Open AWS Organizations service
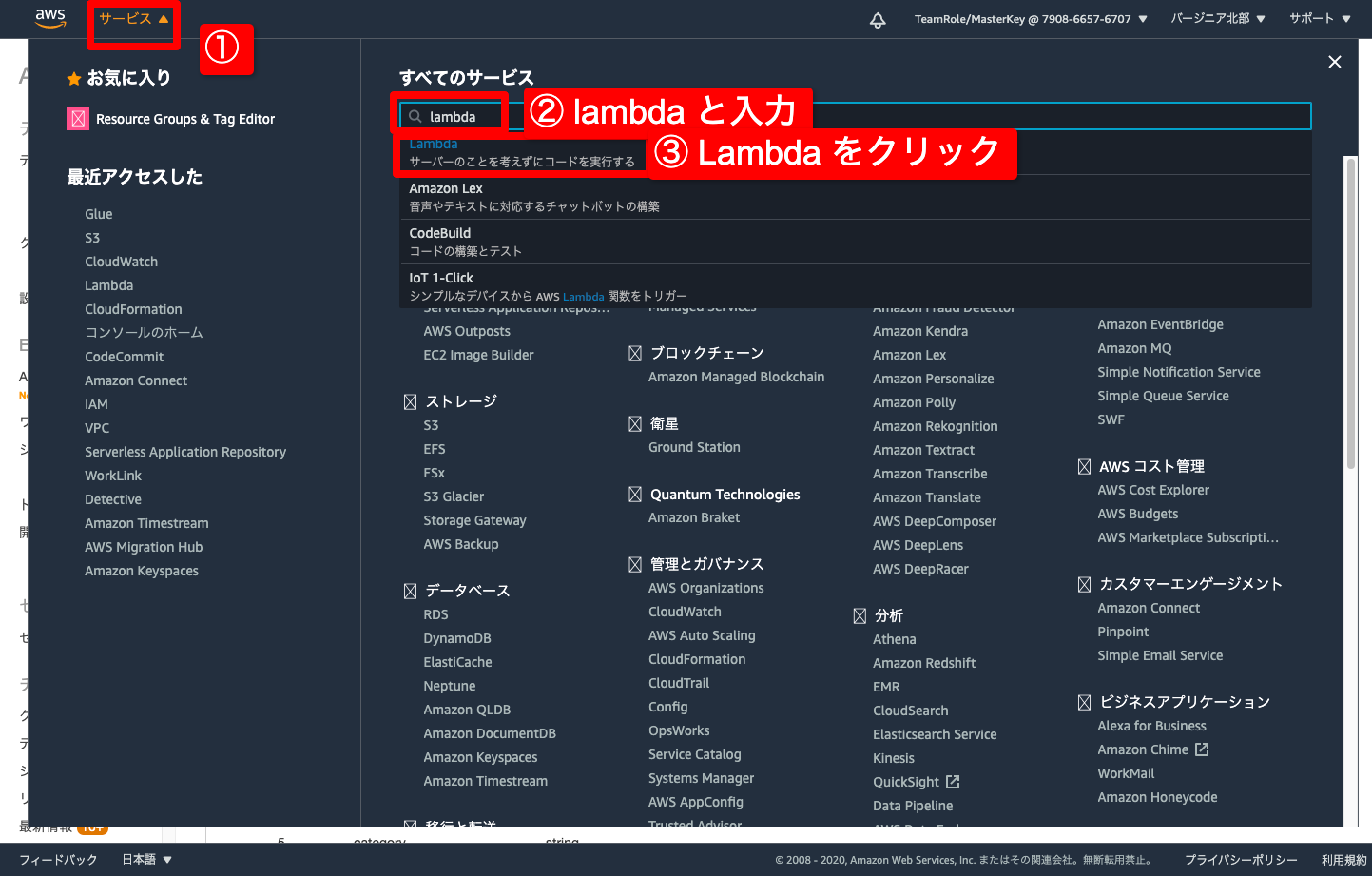 click(x=706, y=588)
